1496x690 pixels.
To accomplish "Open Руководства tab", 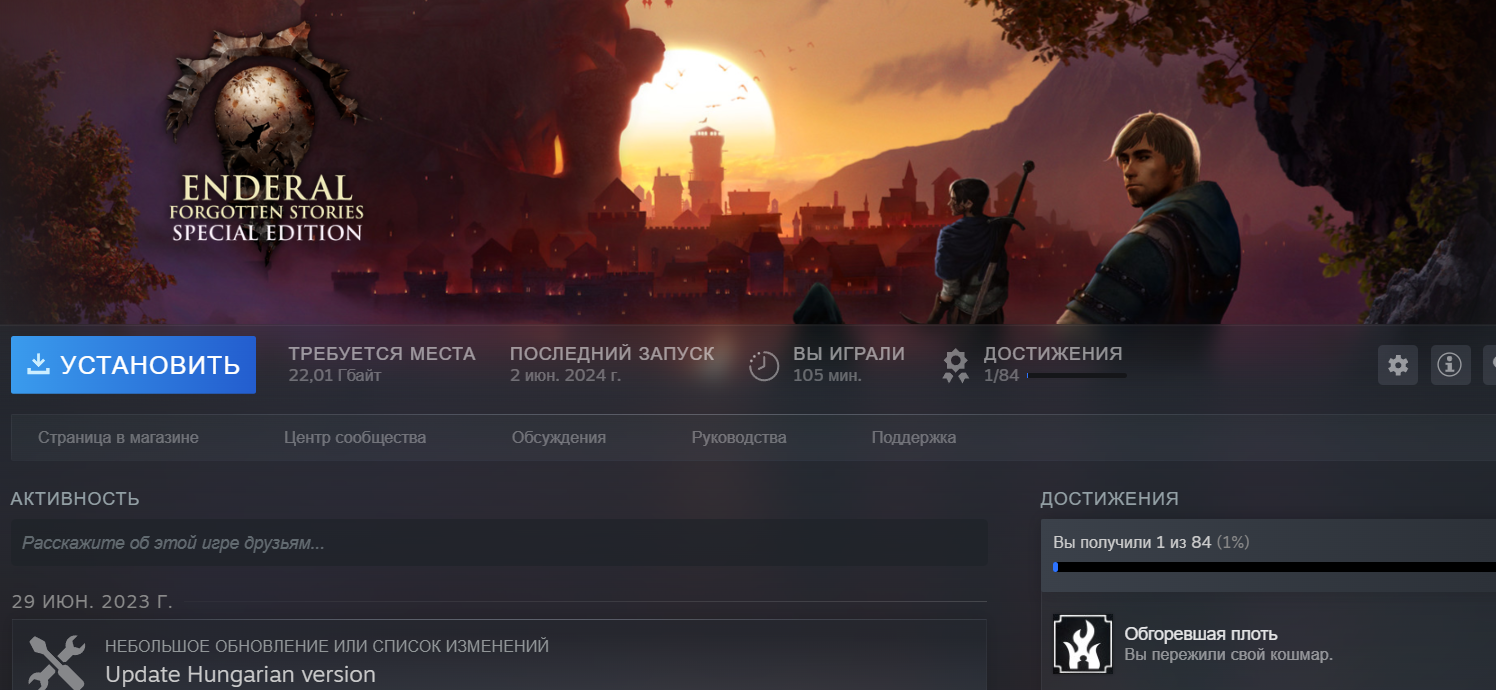I will point(739,438).
